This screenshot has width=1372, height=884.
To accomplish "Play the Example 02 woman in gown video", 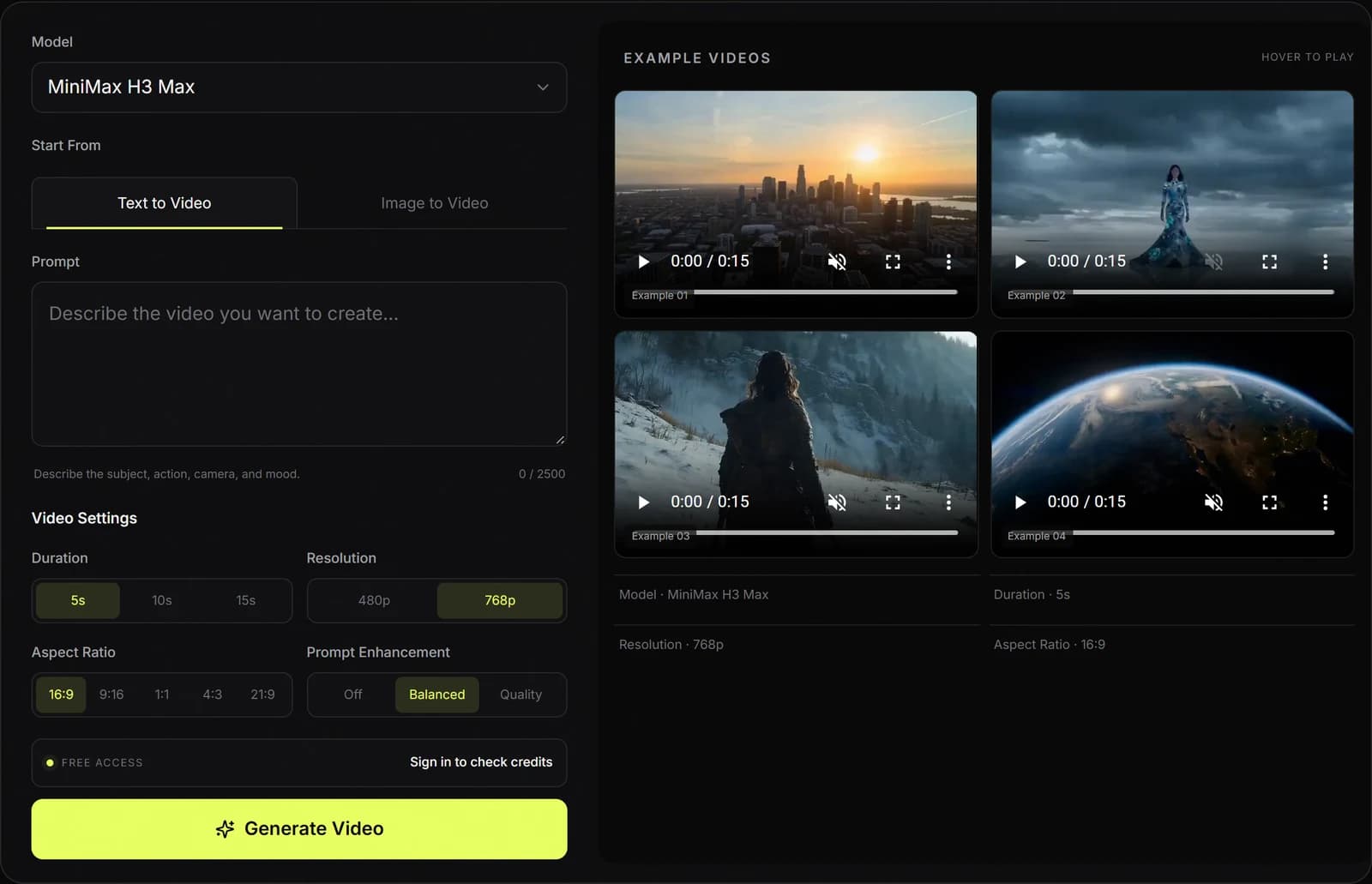I will pyautogui.click(x=1020, y=262).
